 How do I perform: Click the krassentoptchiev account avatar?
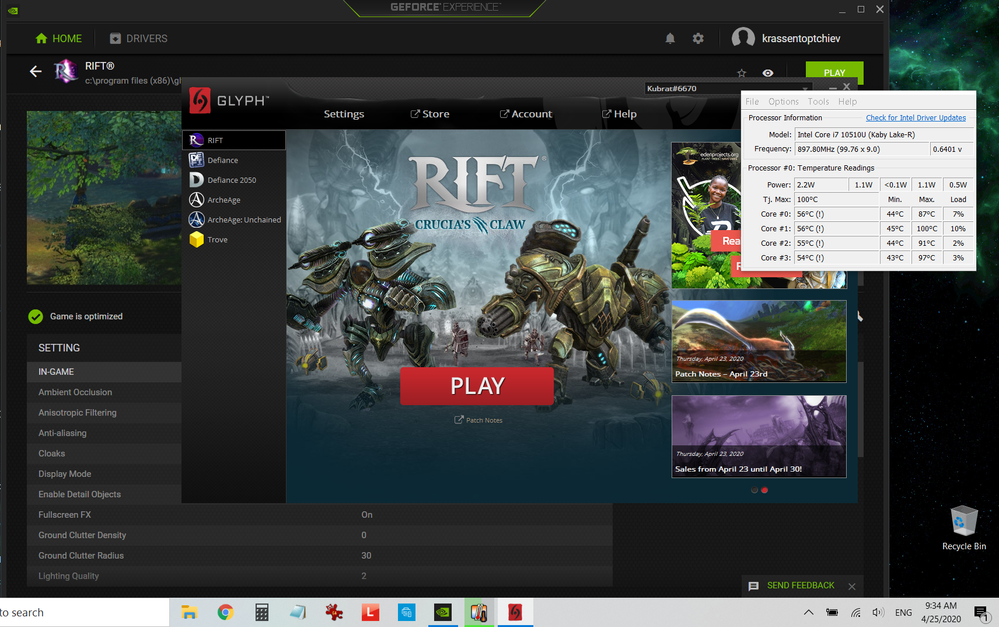click(743, 38)
